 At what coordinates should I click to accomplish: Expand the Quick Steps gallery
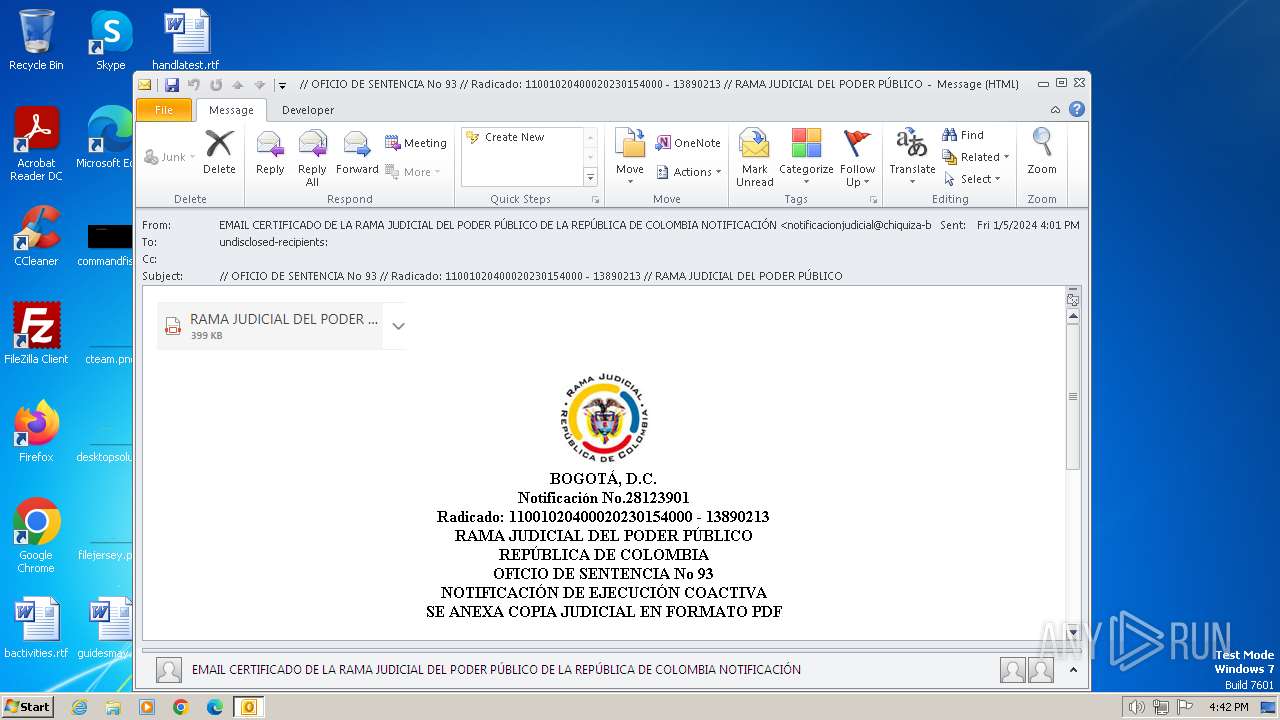pos(590,177)
